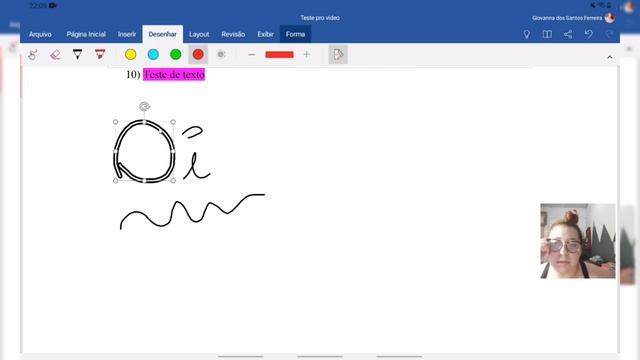The image size is (640, 360).
Task: Switch to the Desenhar tab
Action: [x=162, y=34]
